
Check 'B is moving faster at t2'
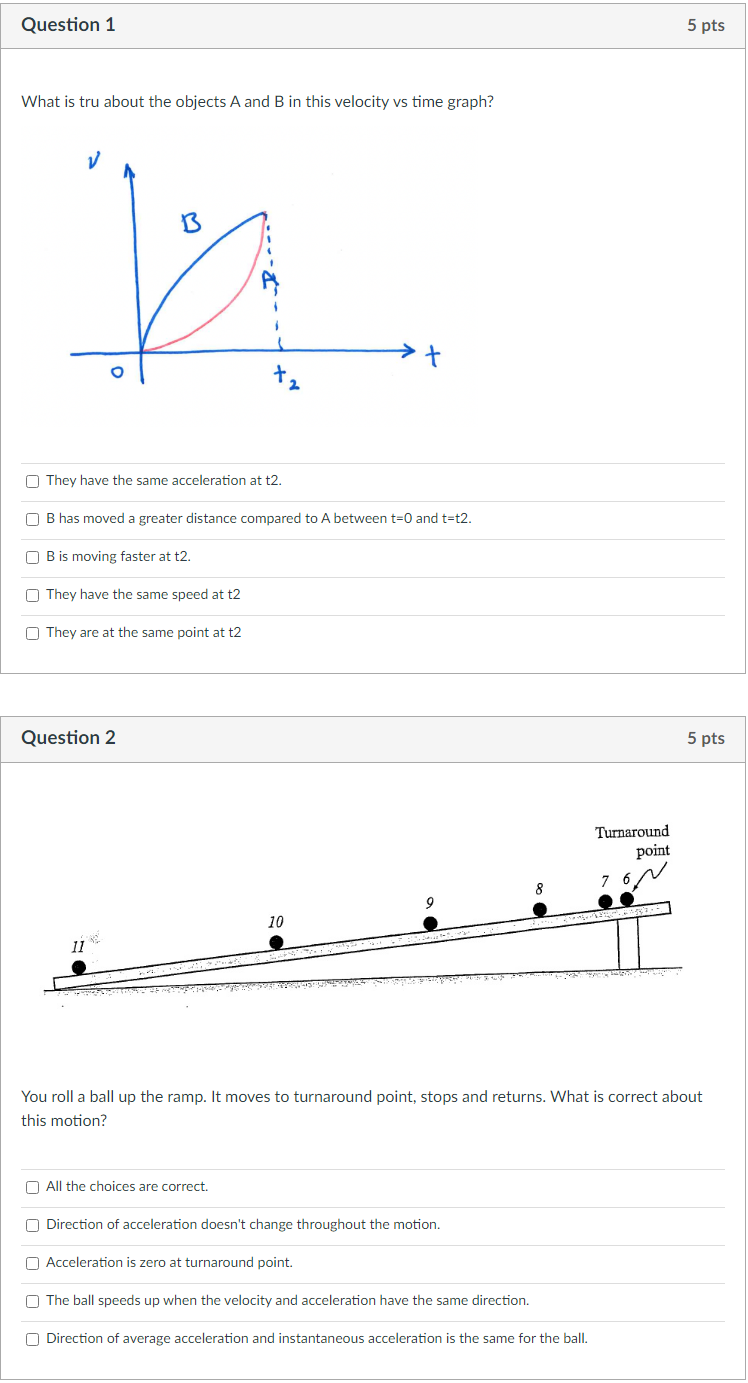tap(32, 557)
